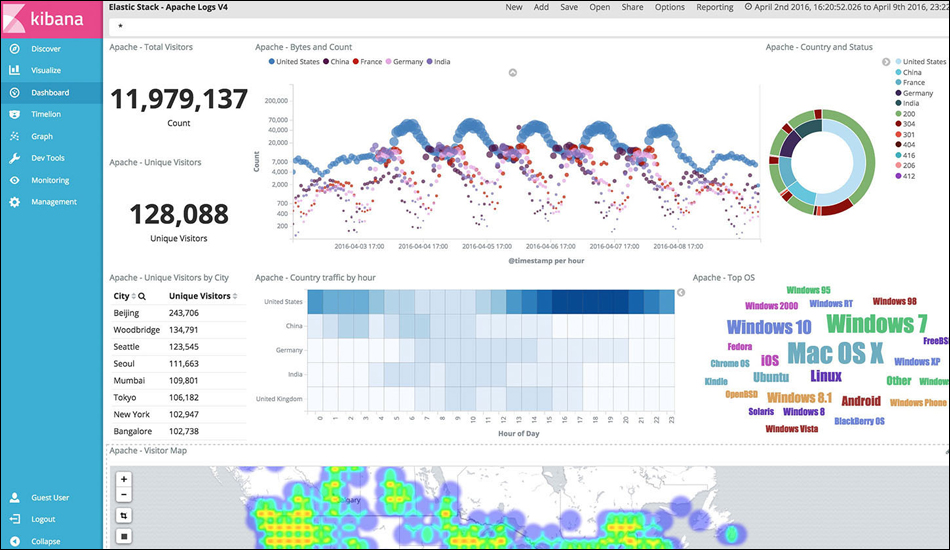Click Seattle row in city table

tap(178, 347)
